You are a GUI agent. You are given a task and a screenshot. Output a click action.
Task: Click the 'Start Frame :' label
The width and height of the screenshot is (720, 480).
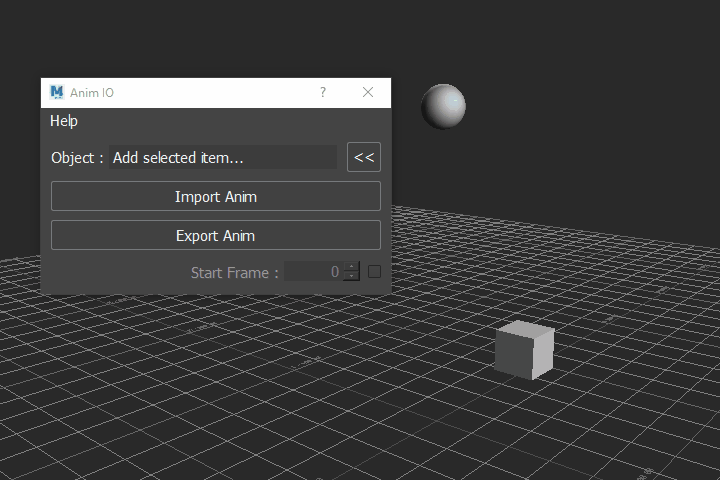tap(235, 273)
